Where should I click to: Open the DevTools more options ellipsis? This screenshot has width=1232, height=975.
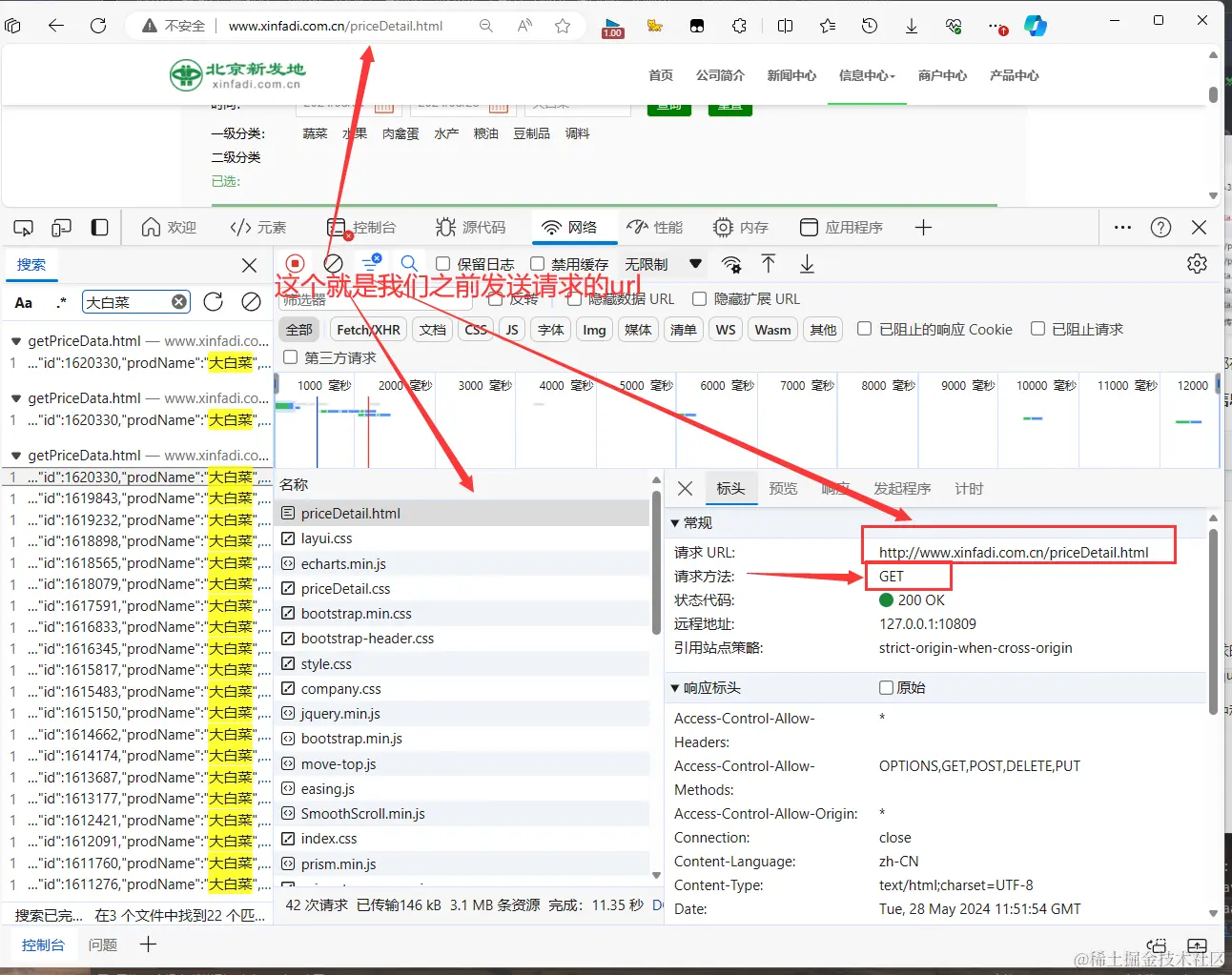(1122, 227)
